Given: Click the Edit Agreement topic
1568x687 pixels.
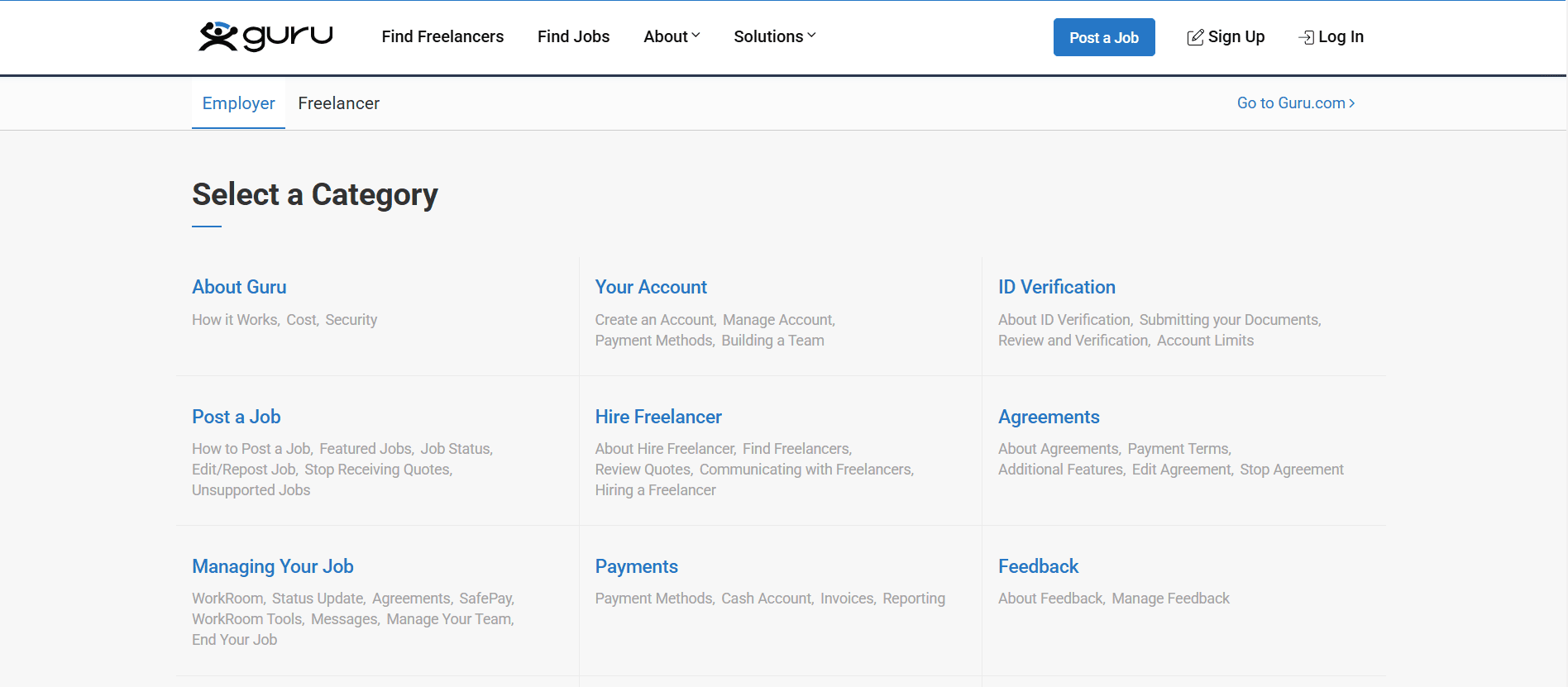Looking at the screenshot, I should [x=1181, y=470].
